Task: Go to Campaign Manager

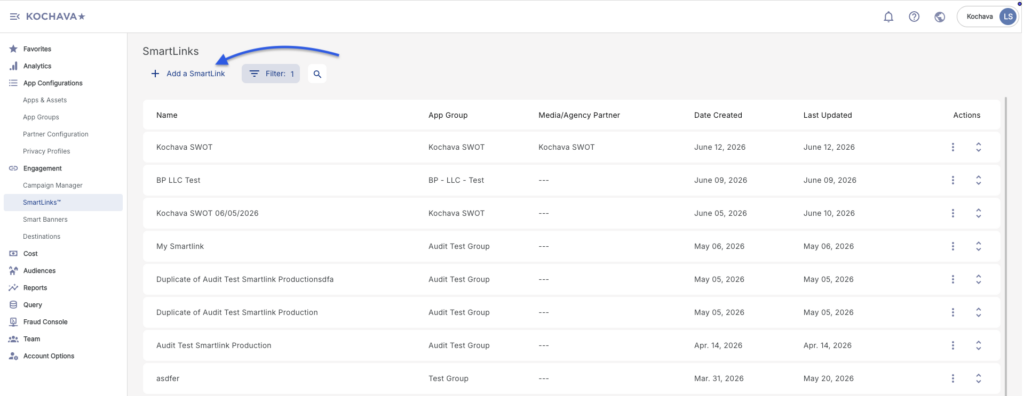Action: (53, 186)
